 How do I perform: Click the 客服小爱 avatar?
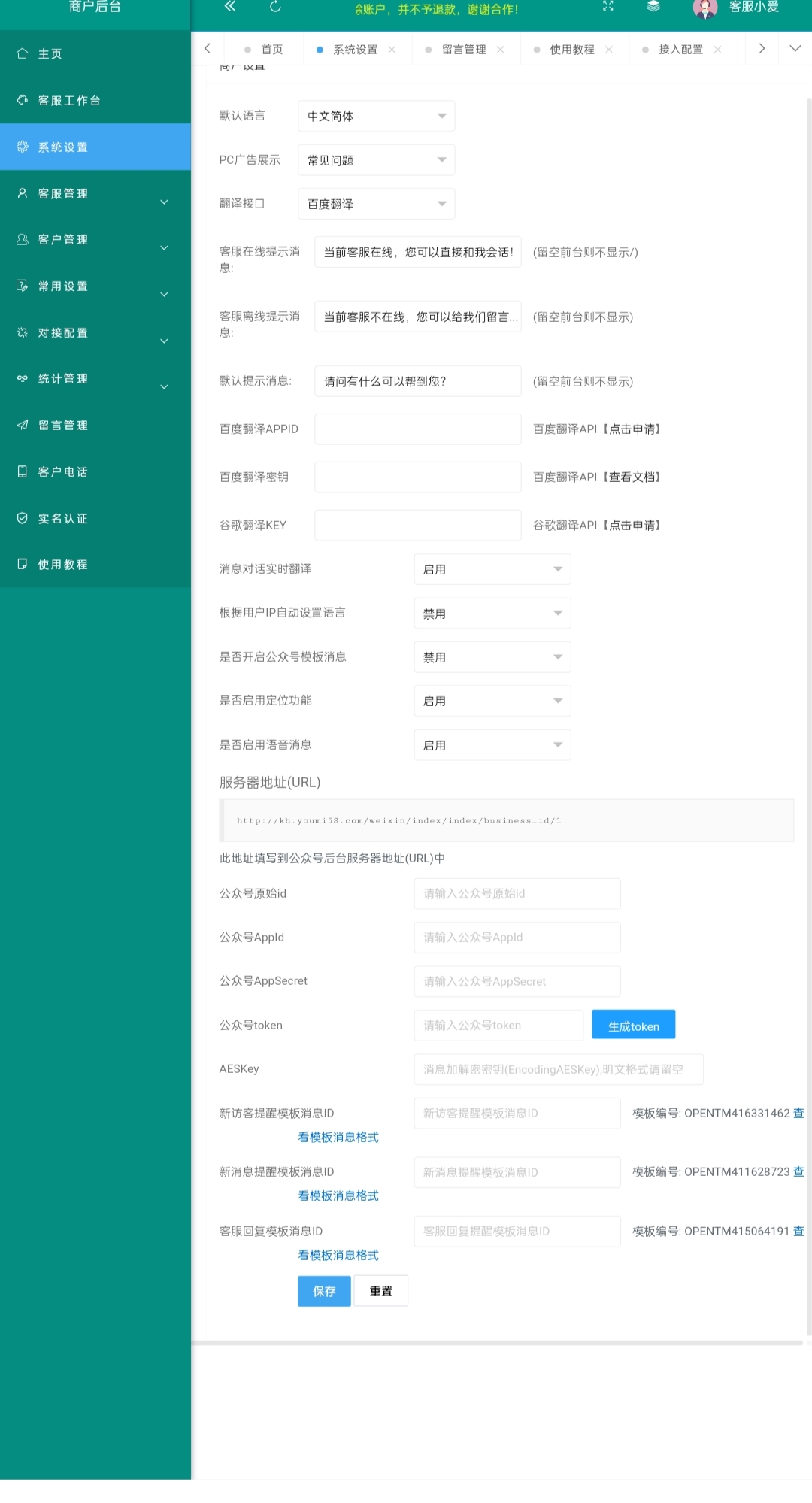click(705, 8)
